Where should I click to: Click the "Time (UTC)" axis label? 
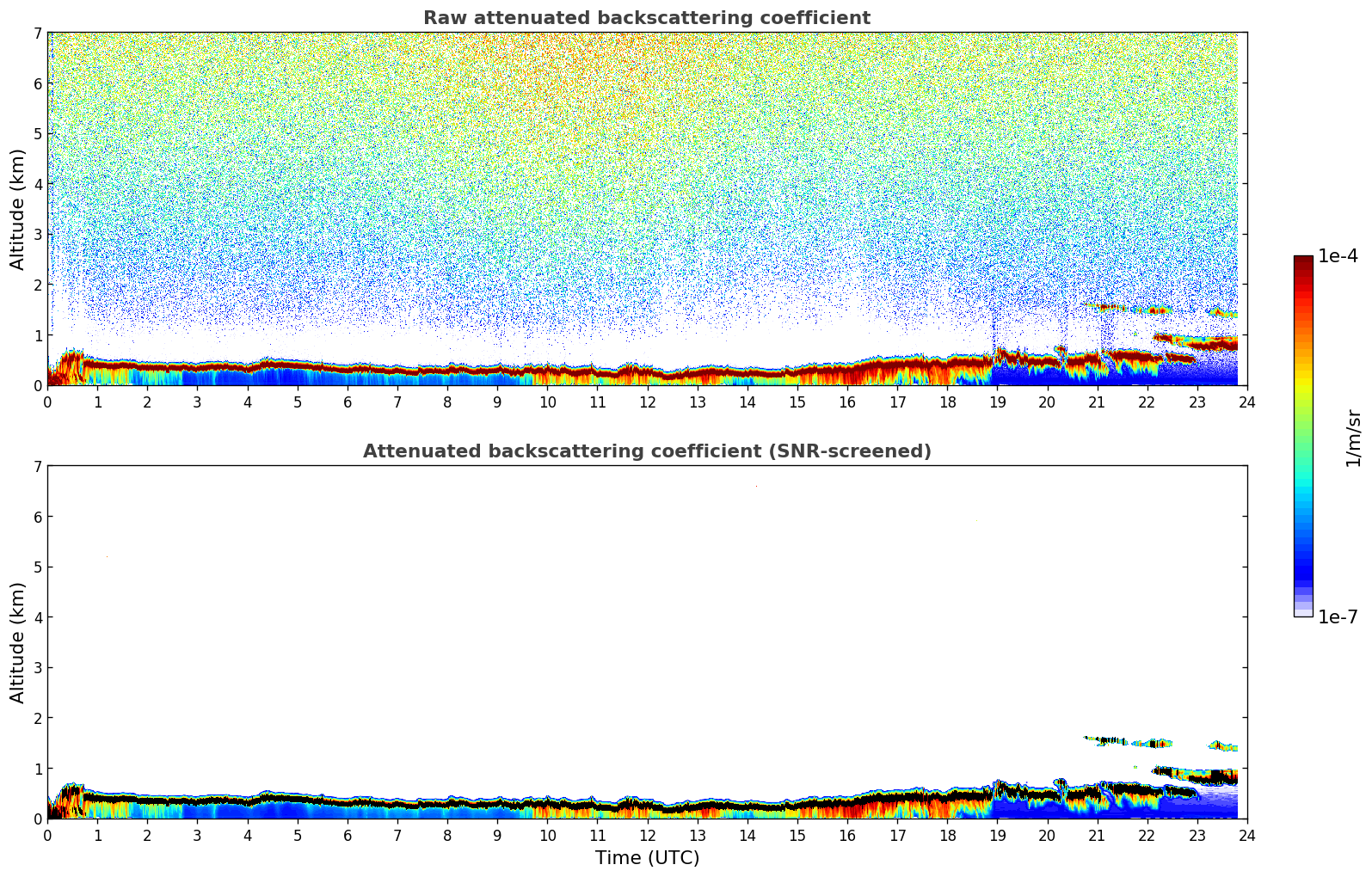(647, 858)
